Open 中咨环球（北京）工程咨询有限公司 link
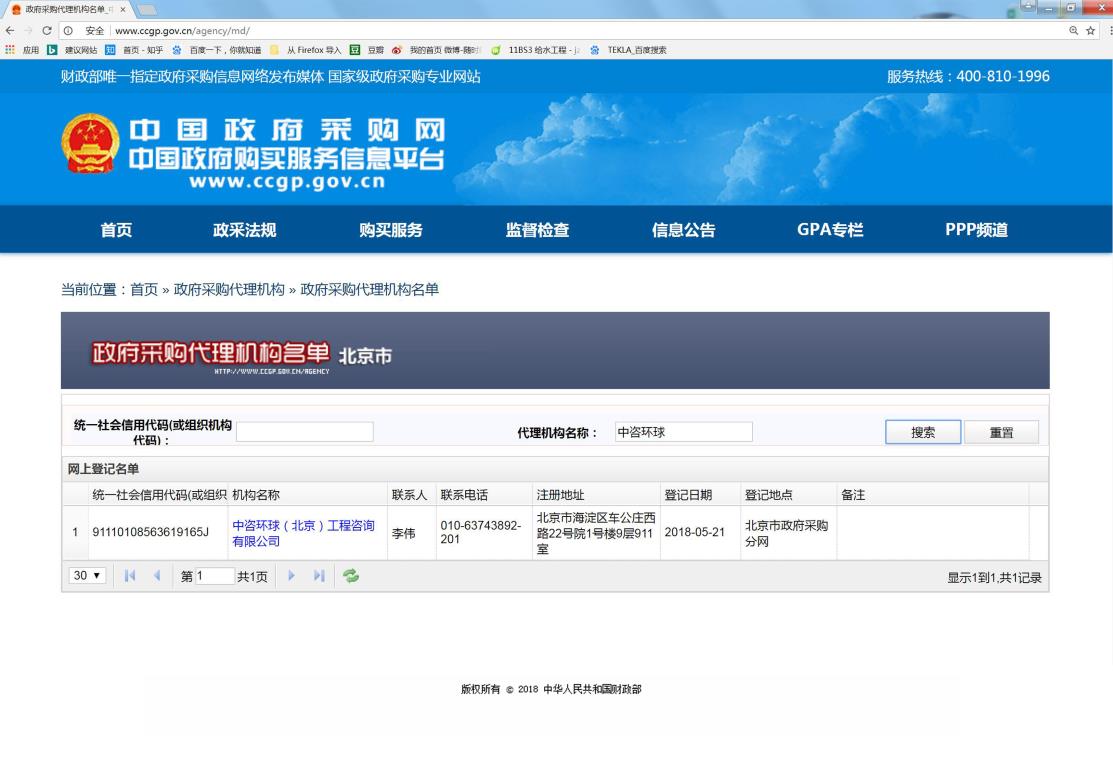 pos(303,534)
